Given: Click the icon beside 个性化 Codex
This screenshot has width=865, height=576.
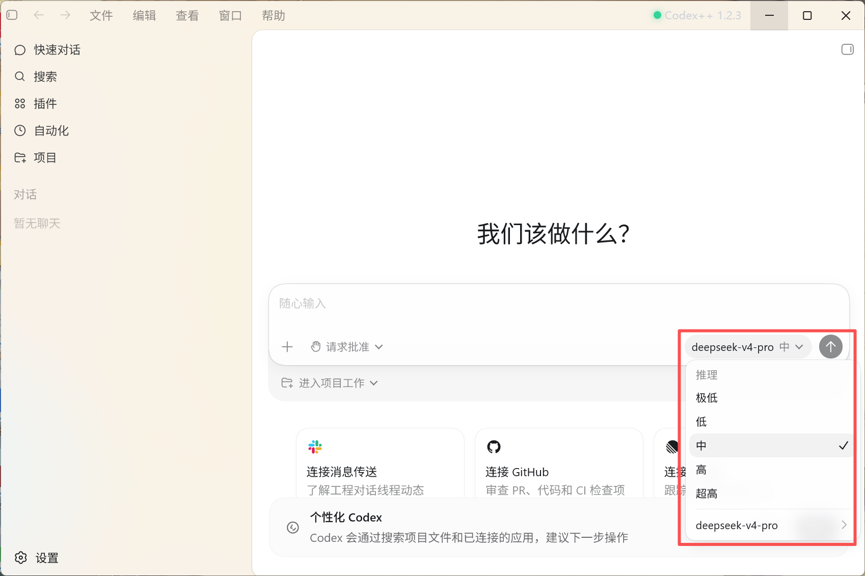Looking at the screenshot, I should 293,527.
